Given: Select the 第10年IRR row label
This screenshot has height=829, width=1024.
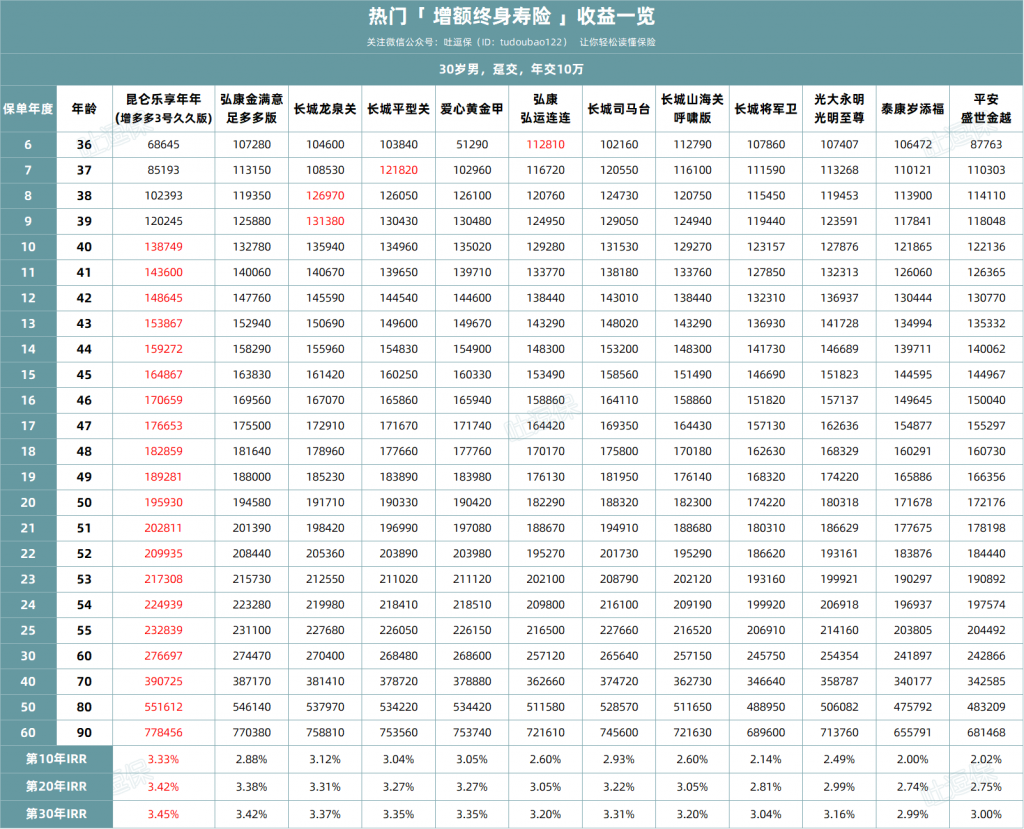Looking at the screenshot, I should coord(56,759).
